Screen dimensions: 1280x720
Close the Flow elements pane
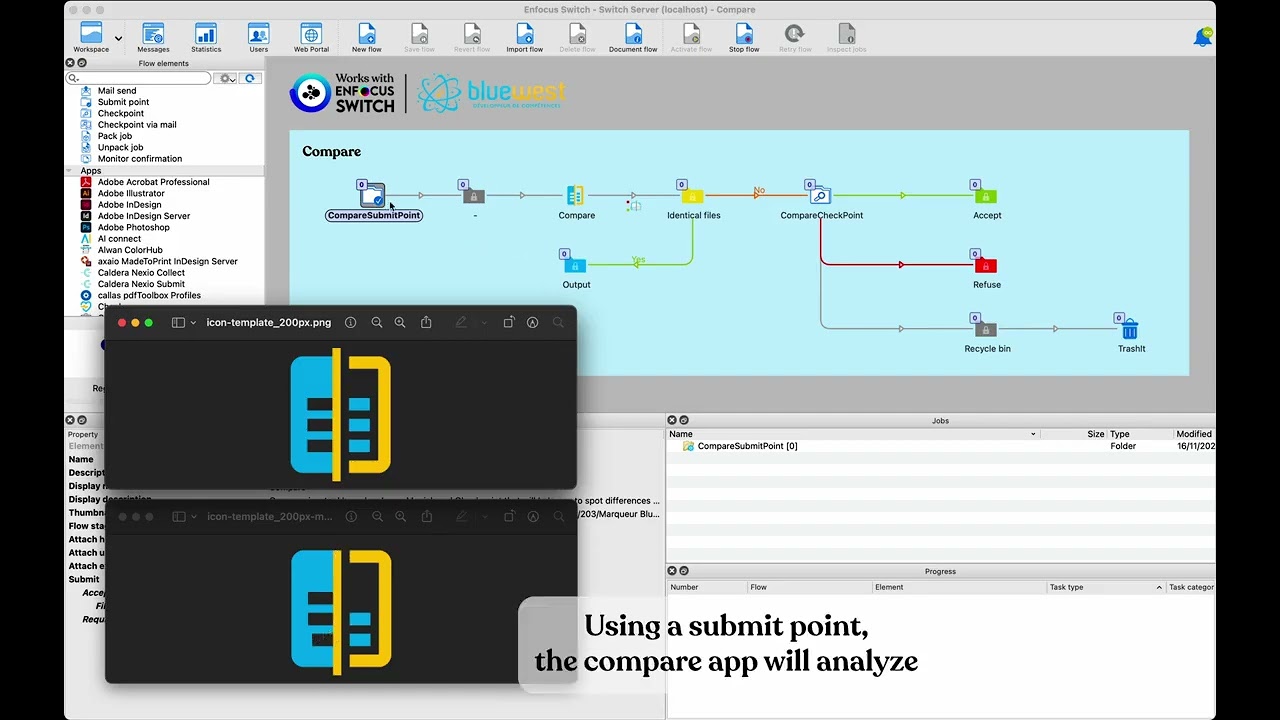[x=70, y=63]
